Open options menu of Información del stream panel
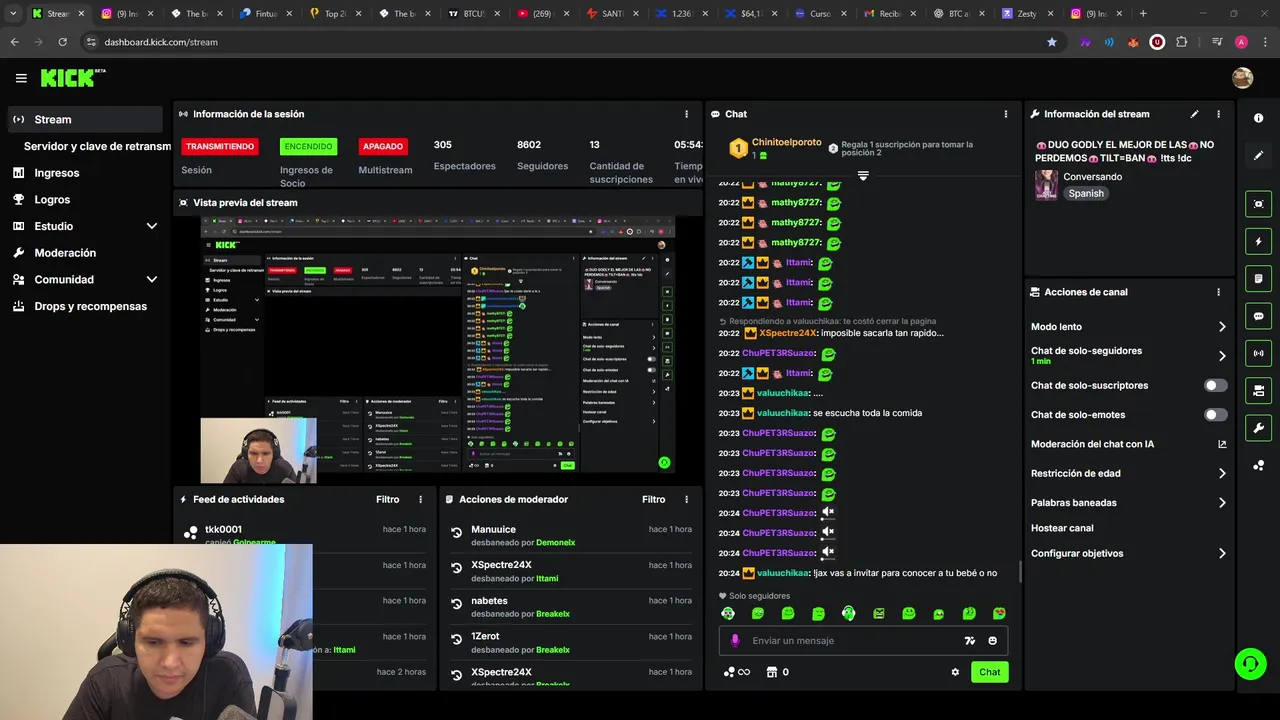Viewport: 1280px width, 720px height. pos(1218,114)
